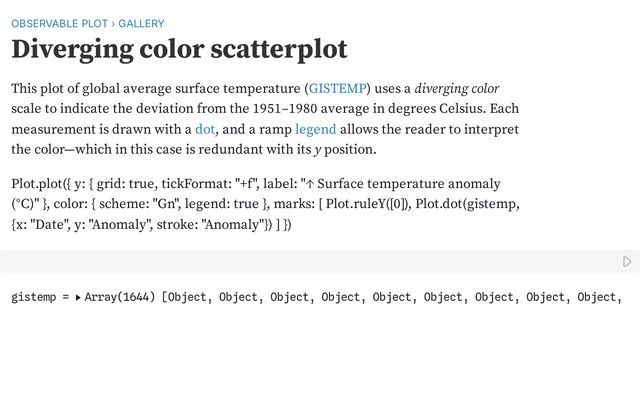
Task: Open the dot mark documentation link
Action: point(205,129)
